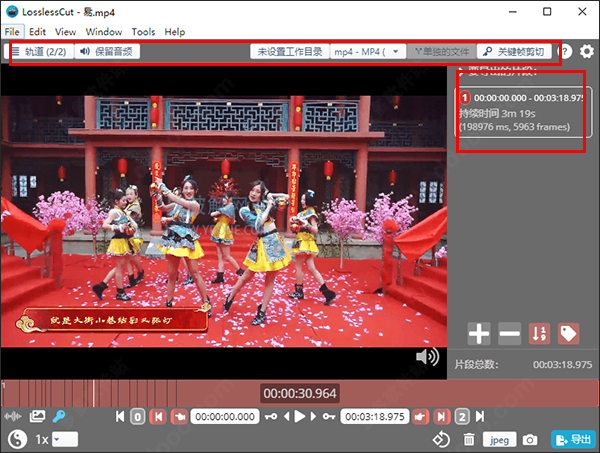This screenshot has height=453, width=600.
Task: Toggle 保留音频 keep audio button
Action: (x=107, y=51)
